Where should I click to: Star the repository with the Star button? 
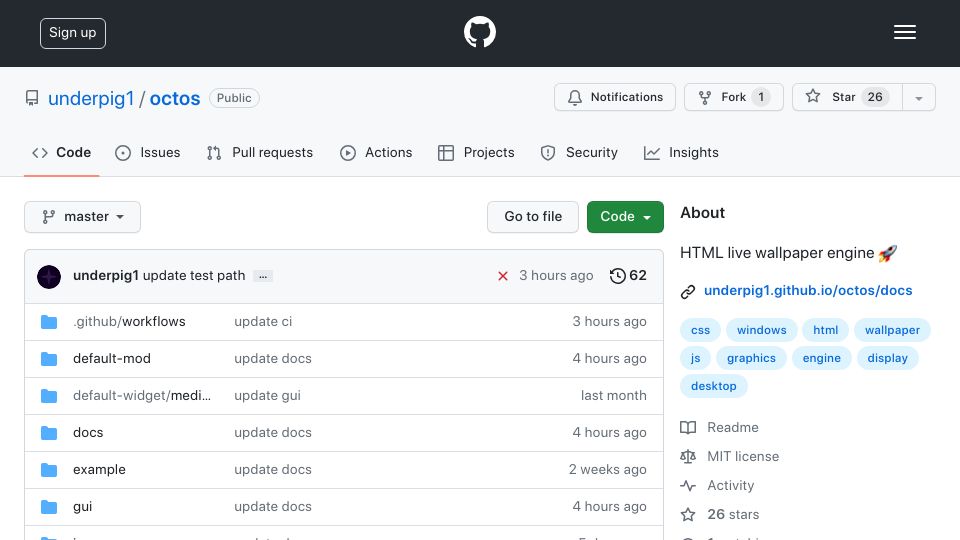tap(847, 97)
